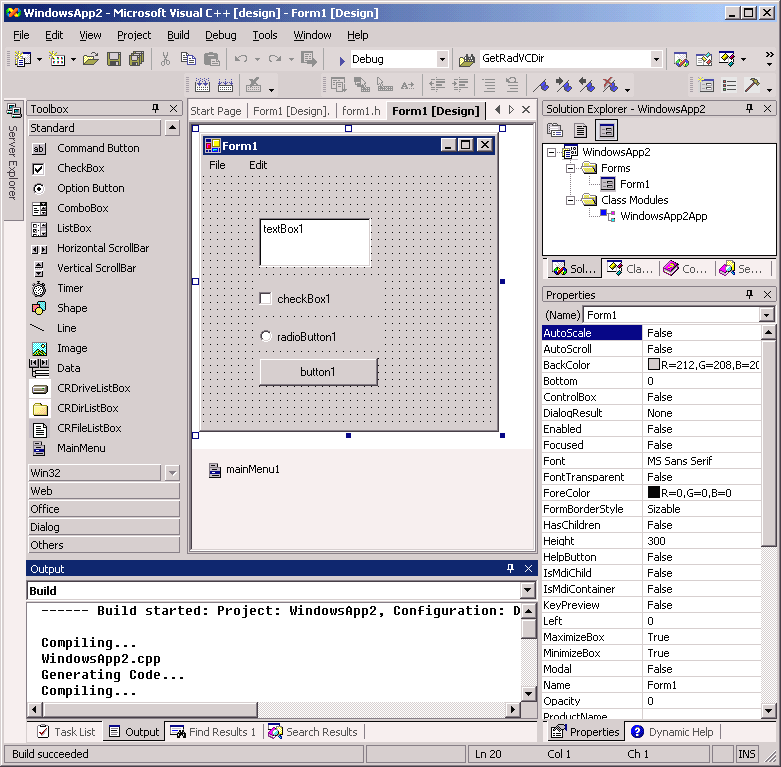The image size is (781, 767).
Task: Click the Add New Item toolbar icon
Action: [x=57, y=59]
